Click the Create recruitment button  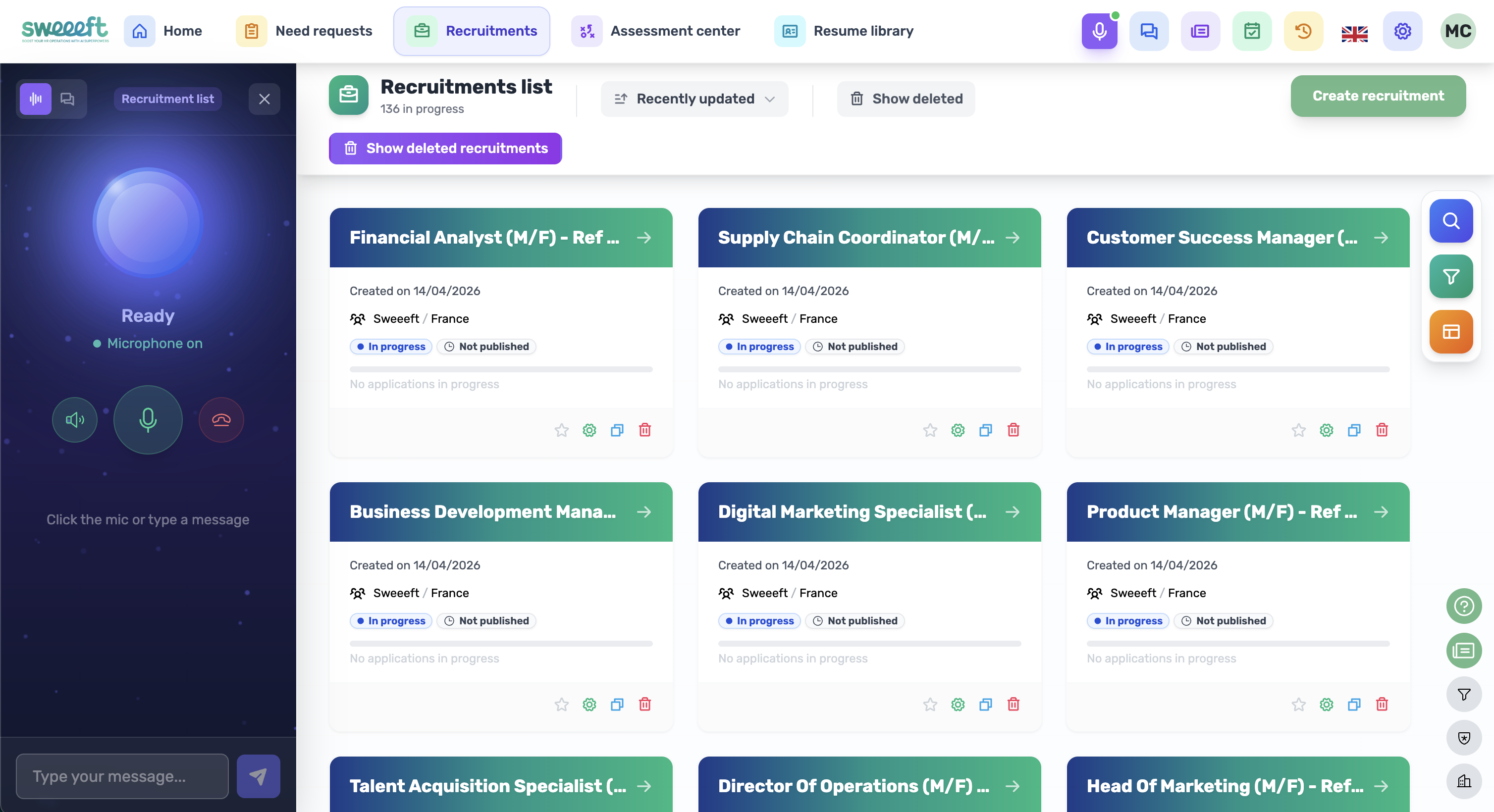[1378, 96]
